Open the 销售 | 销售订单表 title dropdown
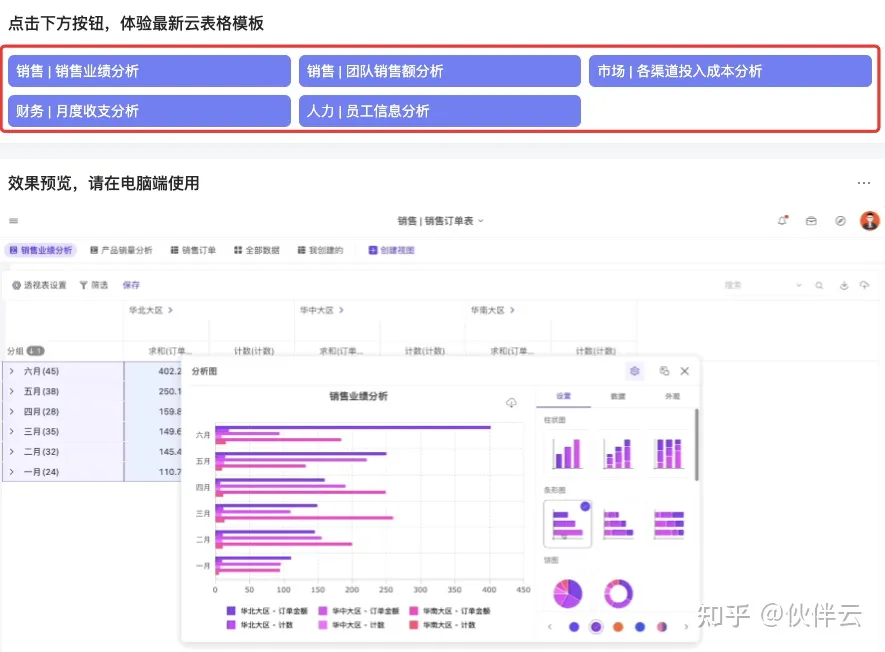Image resolution: width=885 pixels, height=652 pixels. click(x=440, y=221)
